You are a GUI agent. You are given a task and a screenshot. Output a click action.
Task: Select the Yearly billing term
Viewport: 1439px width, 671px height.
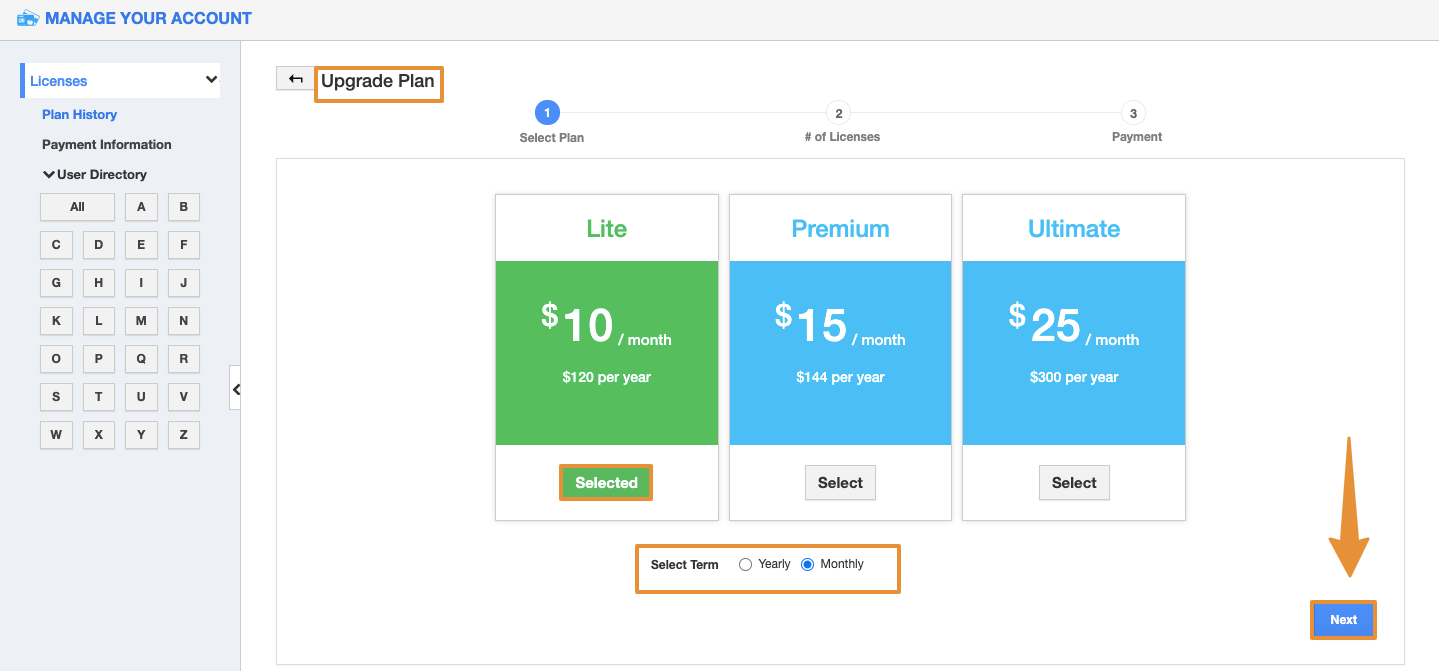click(745, 564)
